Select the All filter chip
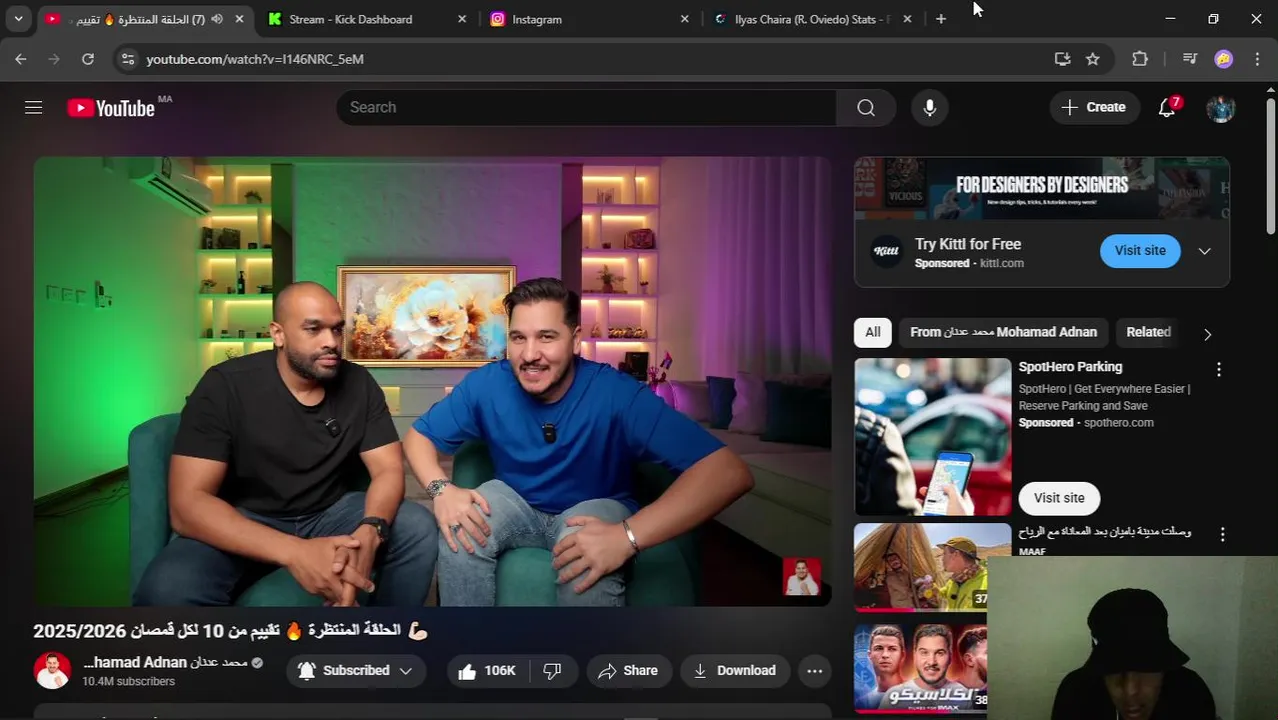 [873, 332]
